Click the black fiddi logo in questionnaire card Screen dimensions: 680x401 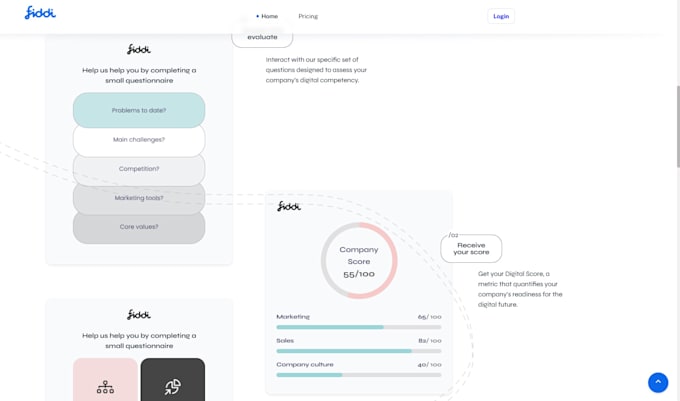coord(139,49)
